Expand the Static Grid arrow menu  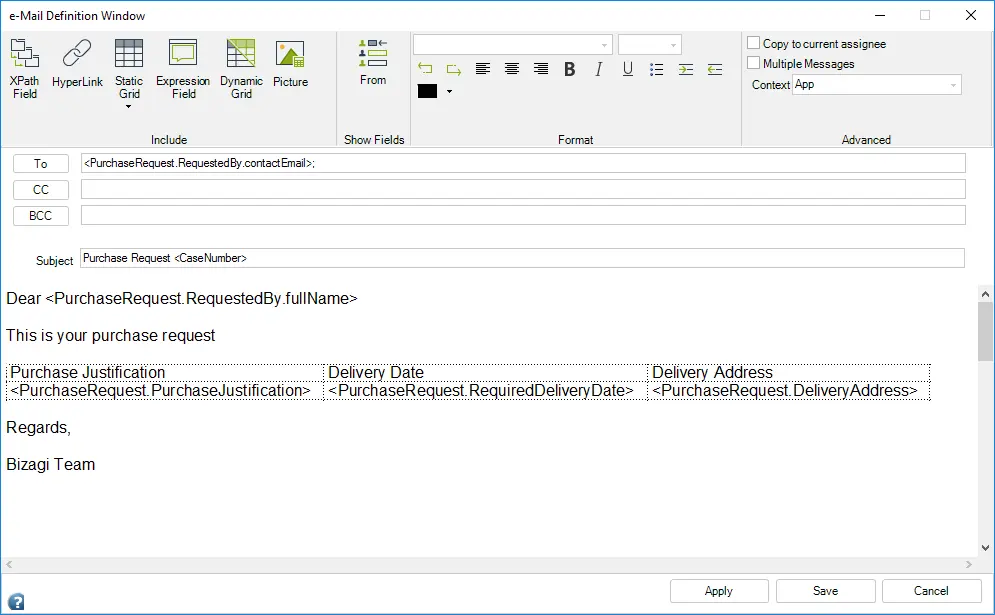[x=129, y=107]
